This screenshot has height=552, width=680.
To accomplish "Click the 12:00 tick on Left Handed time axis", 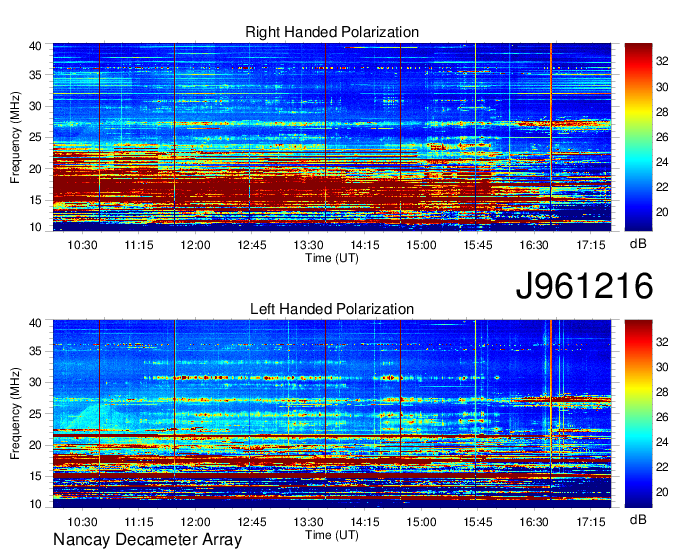I will point(195,522).
